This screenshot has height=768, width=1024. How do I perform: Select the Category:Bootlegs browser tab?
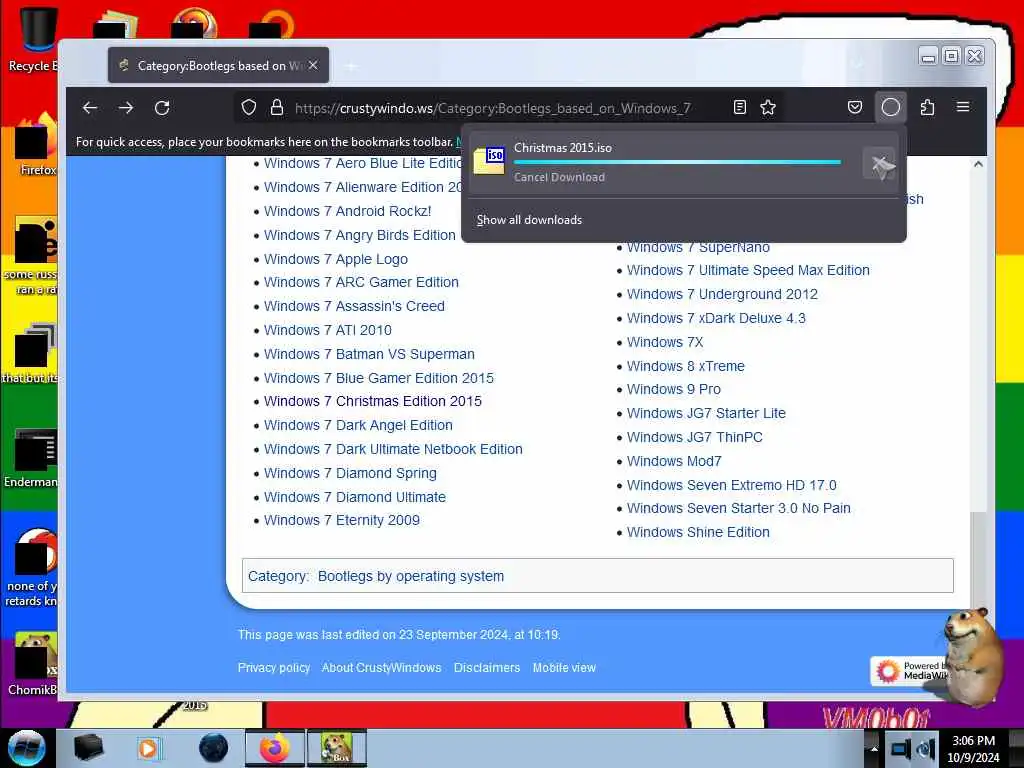tap(219, 65)
